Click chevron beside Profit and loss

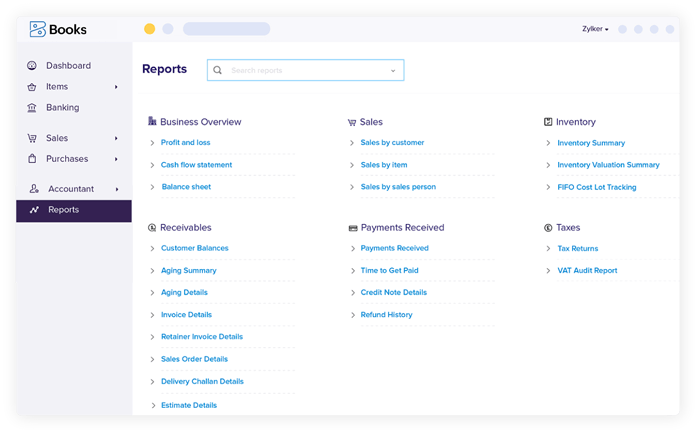(x=152, y=143)
